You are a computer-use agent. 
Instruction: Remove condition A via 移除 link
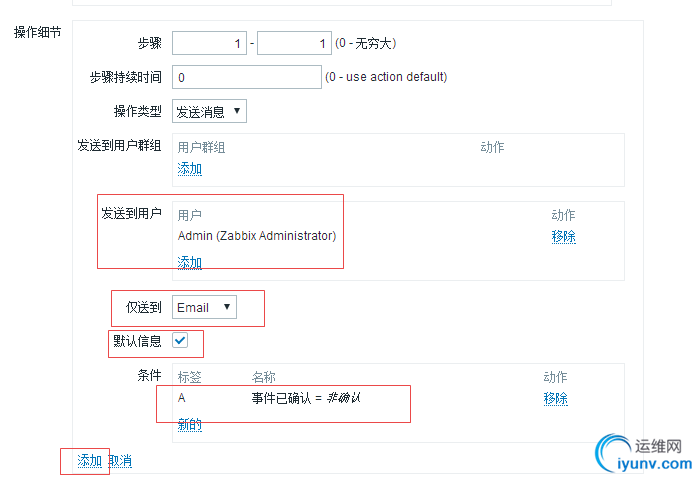[x=556, y=398]
